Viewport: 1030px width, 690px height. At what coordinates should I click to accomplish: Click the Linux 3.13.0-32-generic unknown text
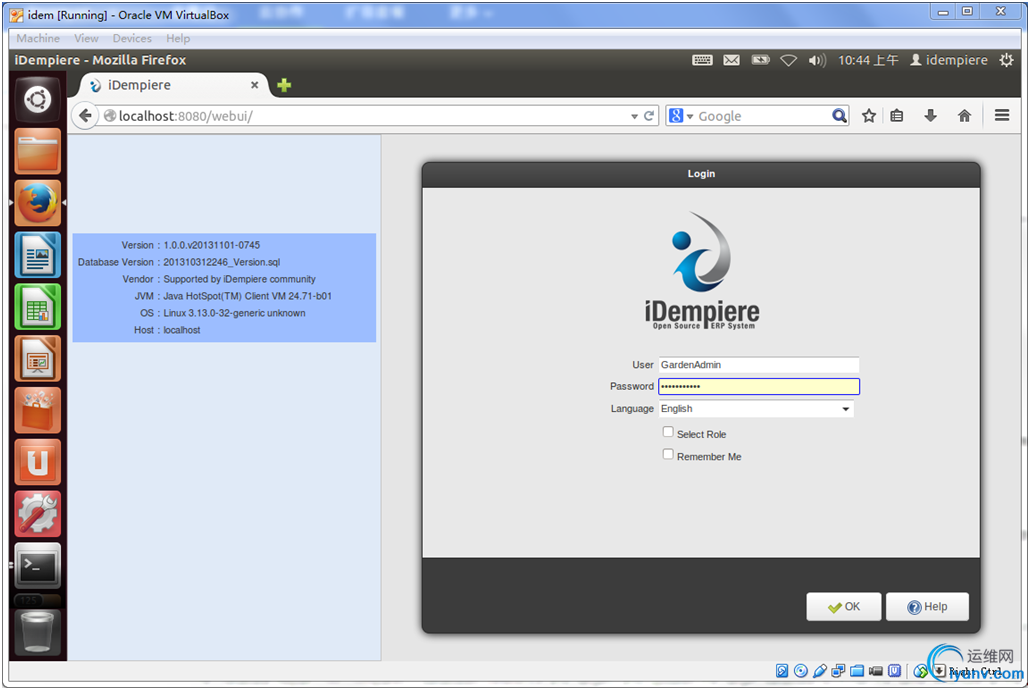click(234, 313)
